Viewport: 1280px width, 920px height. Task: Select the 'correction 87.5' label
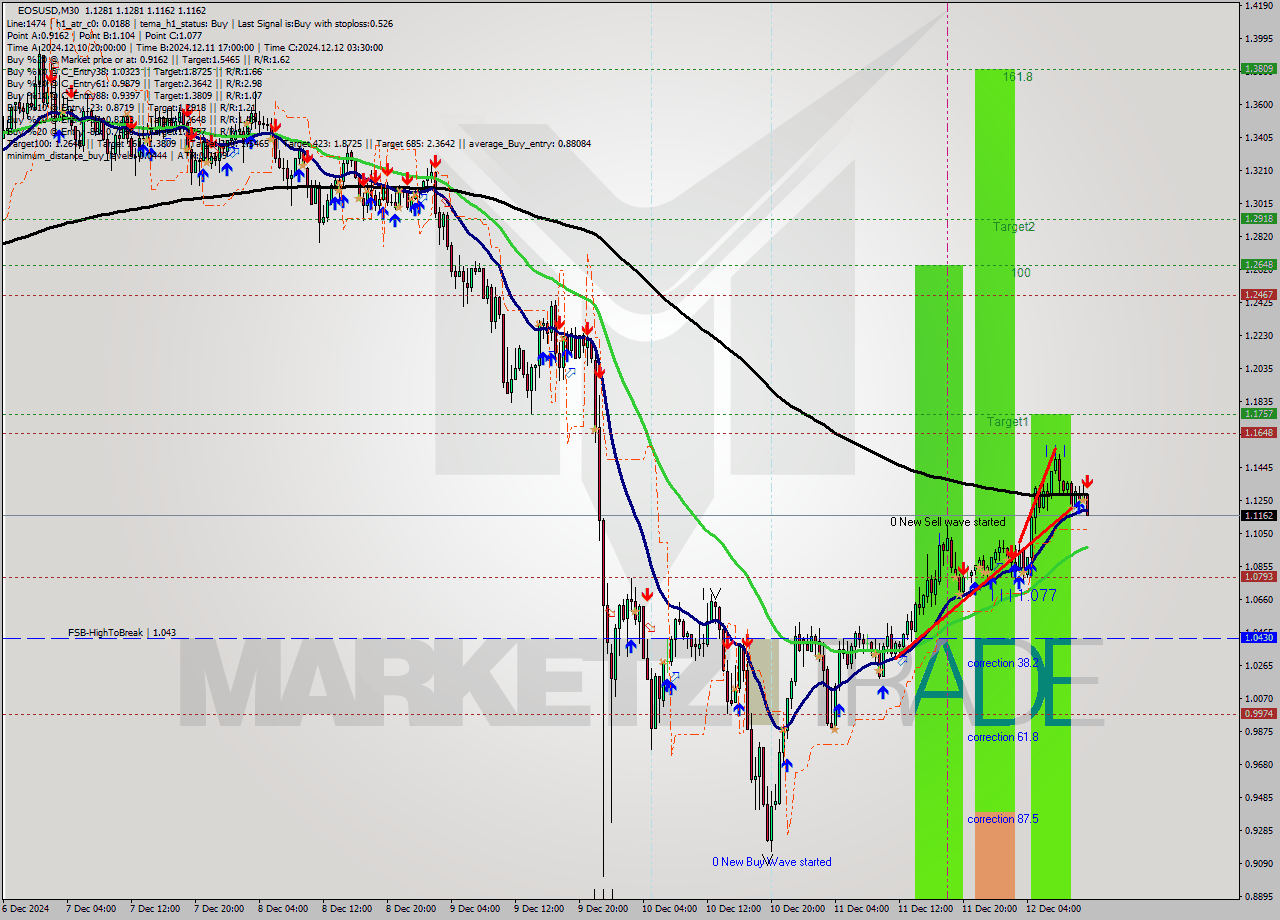tap(1003, 819)
